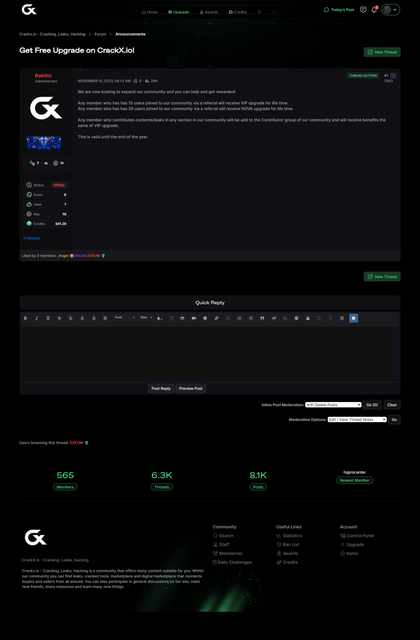Open the Moderation Options dropdown
This screenshot has height=640, width=420.
357,419
